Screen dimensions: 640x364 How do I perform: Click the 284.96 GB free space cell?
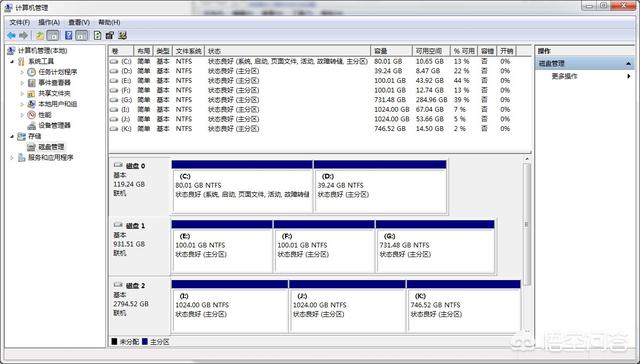coord(431,100)
